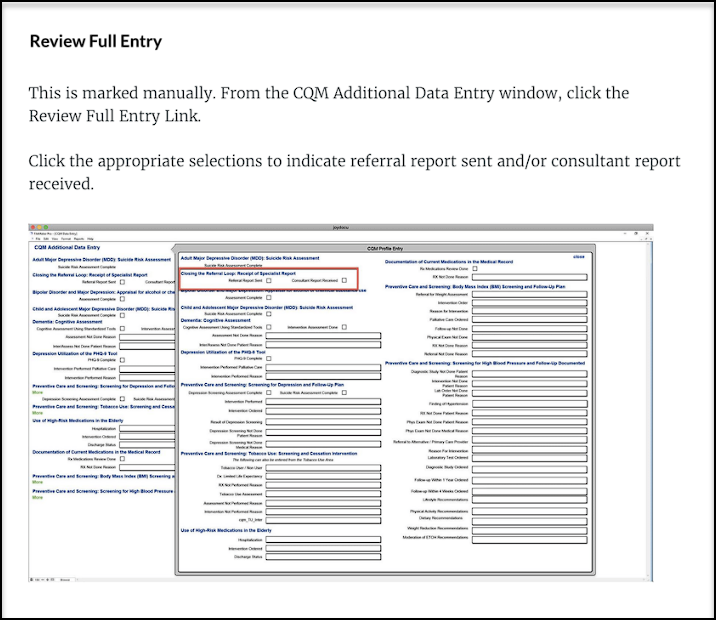The height and width of the screenshot is (620, 716).
Task: Click the close link in CQM Profile Entry
Action: (579, 257)
